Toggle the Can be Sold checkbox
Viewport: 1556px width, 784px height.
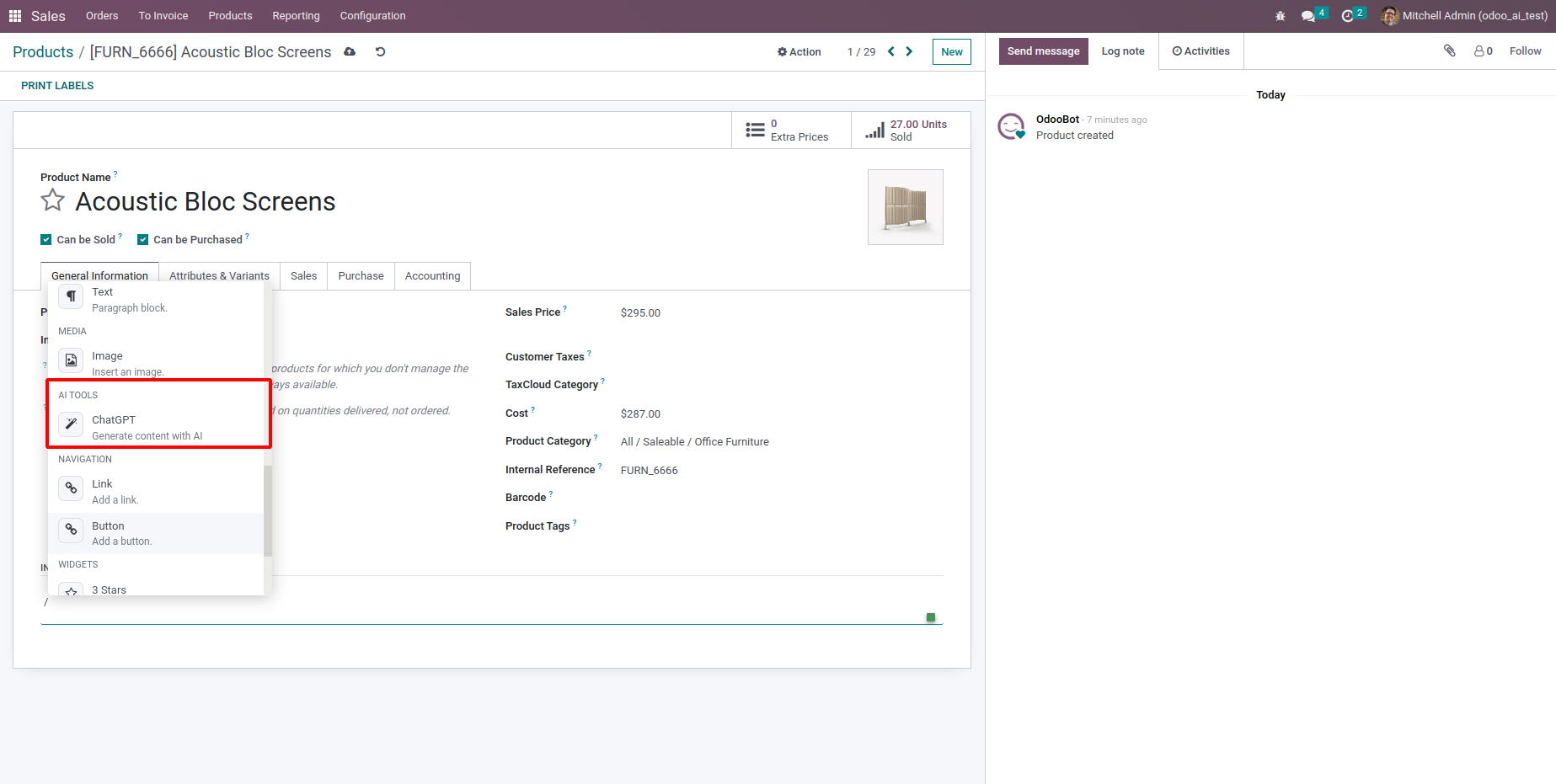pyautogui.click(x=46, y=240)
